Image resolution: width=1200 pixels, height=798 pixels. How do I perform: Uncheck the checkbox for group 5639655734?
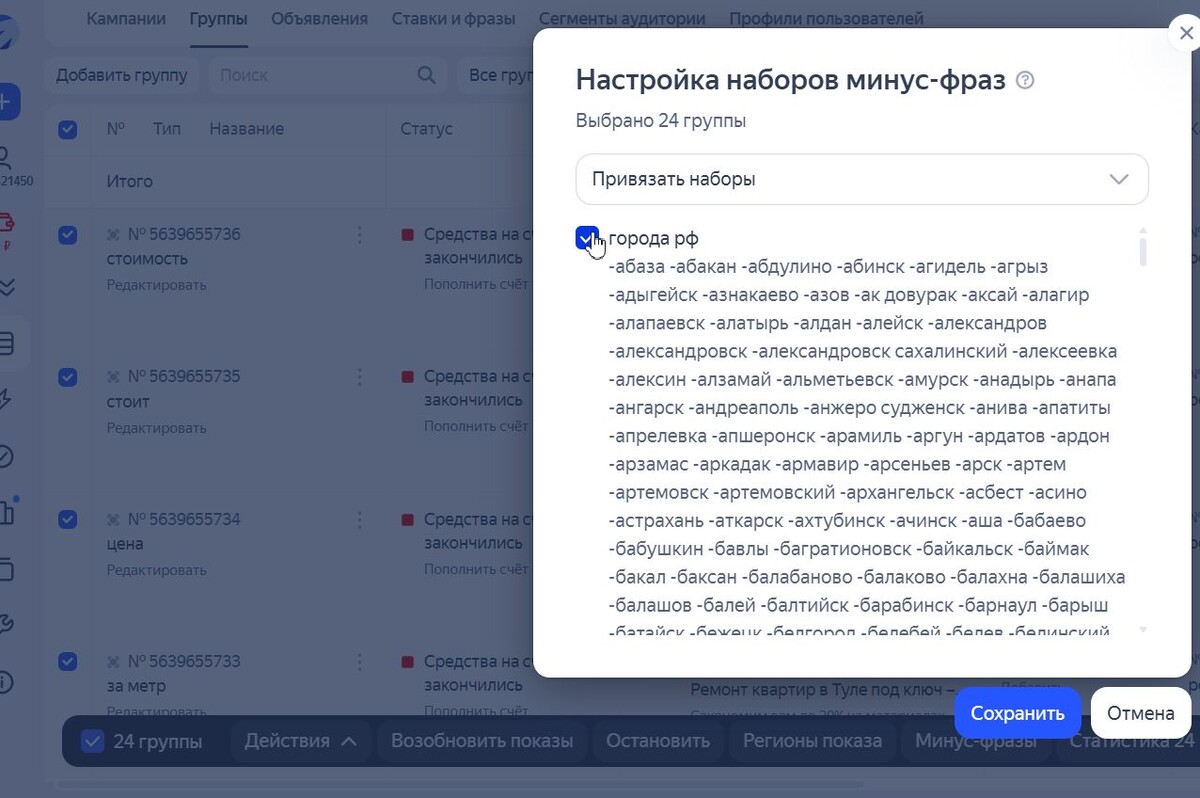[68, 520]
